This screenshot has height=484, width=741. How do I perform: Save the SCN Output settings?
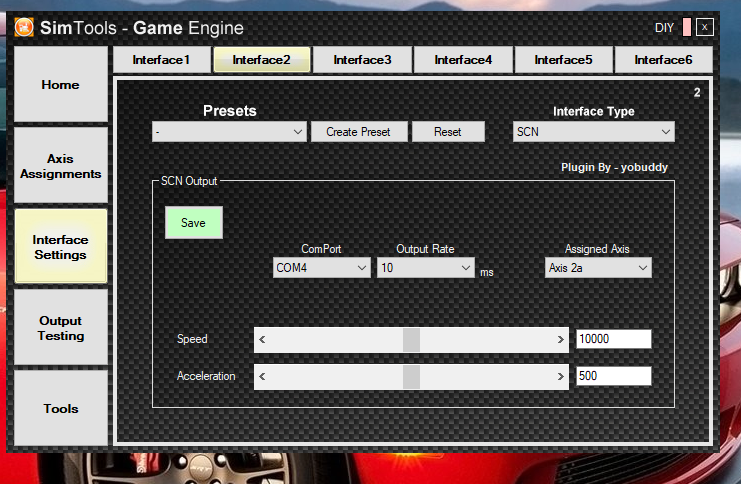point(194,223)
